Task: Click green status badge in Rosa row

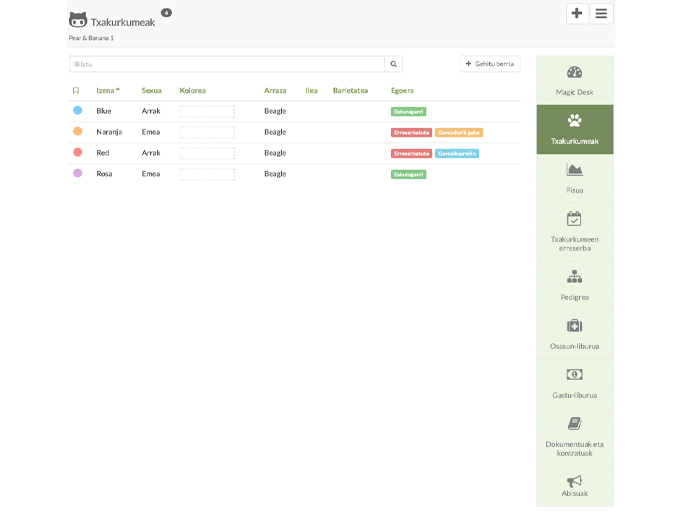Action: coord(408,174)
